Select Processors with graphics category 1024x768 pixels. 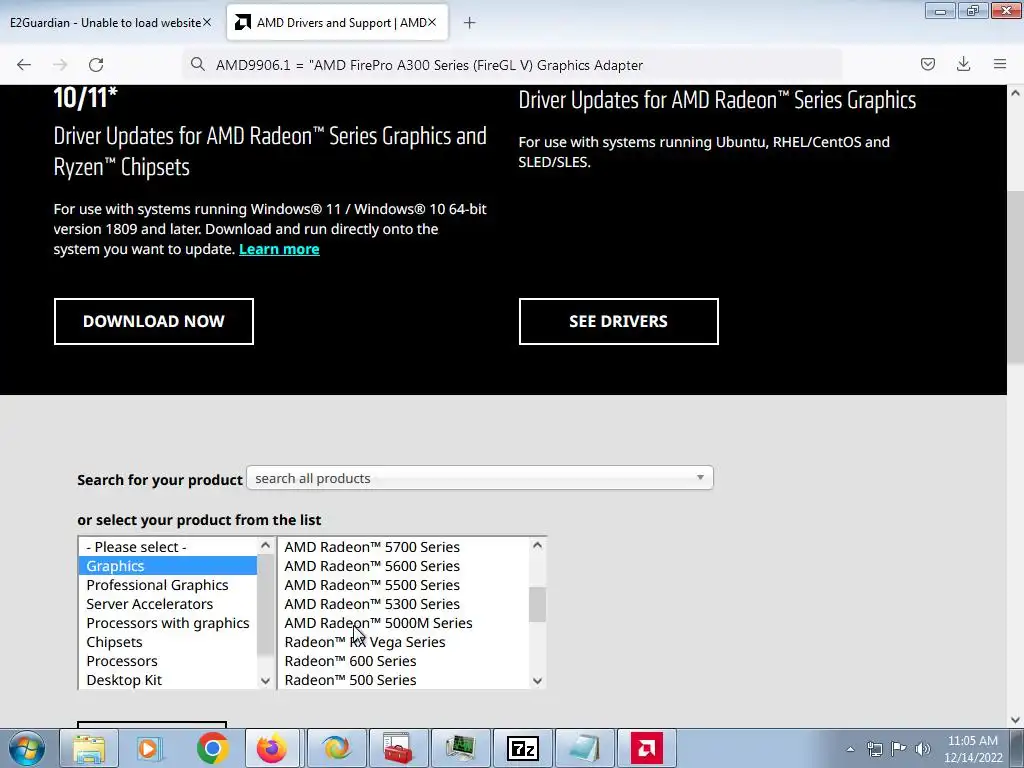[x=168, y=622]
